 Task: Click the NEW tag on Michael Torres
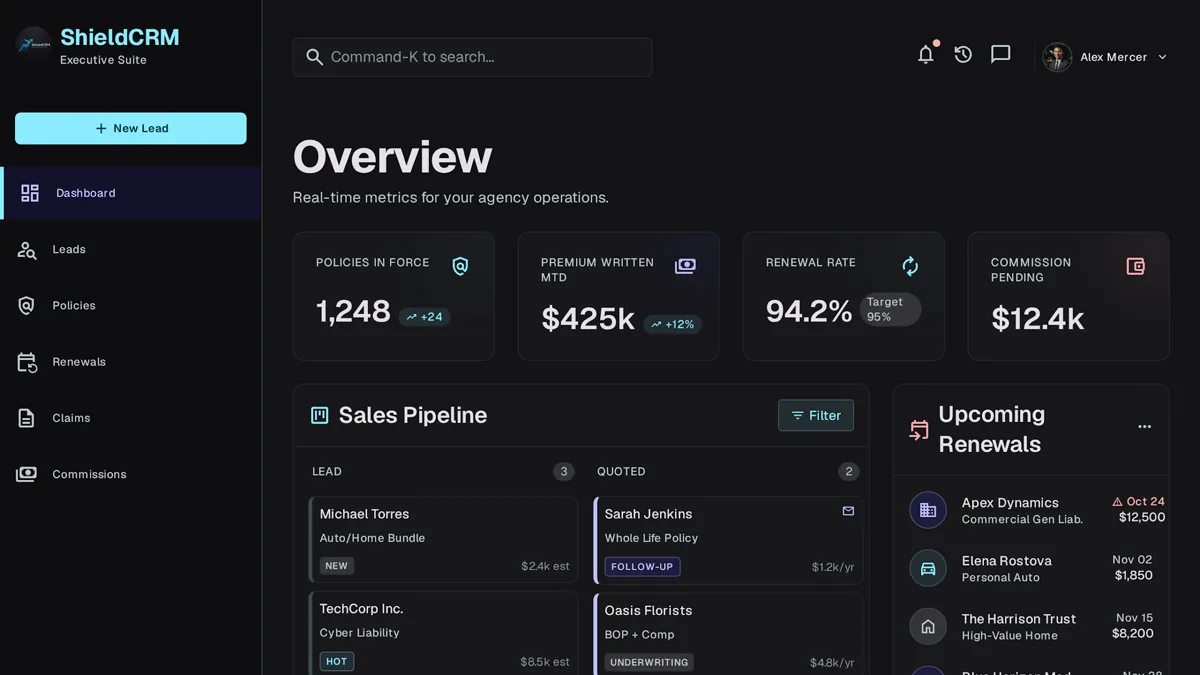(337, 566)
